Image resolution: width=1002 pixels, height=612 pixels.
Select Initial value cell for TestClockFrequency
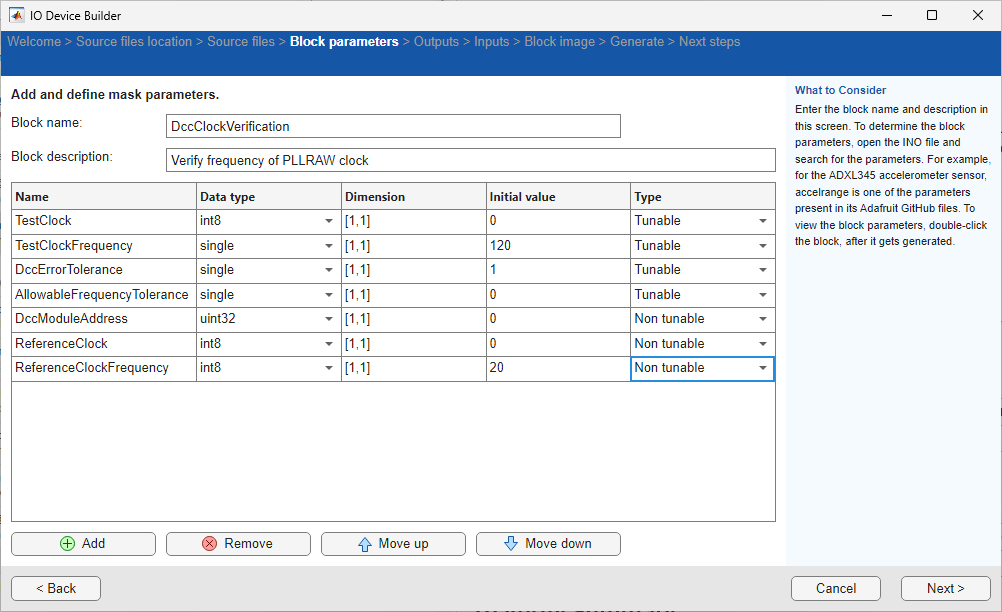click(557, 246)
